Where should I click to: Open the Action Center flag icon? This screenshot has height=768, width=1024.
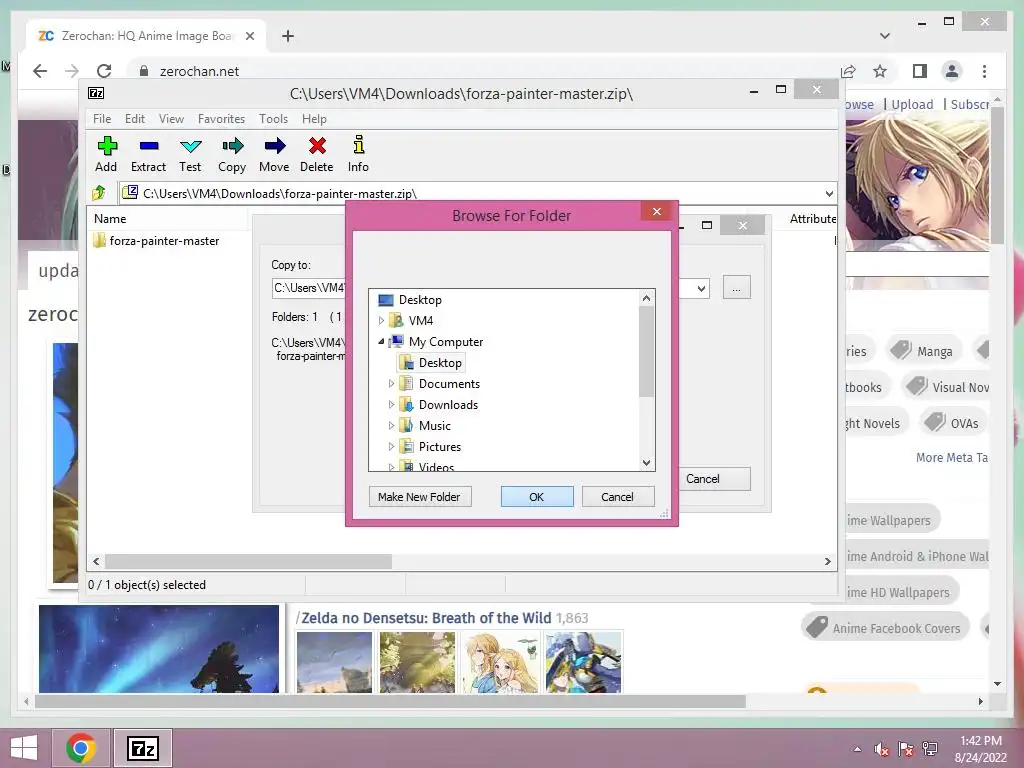pos(906,750)
